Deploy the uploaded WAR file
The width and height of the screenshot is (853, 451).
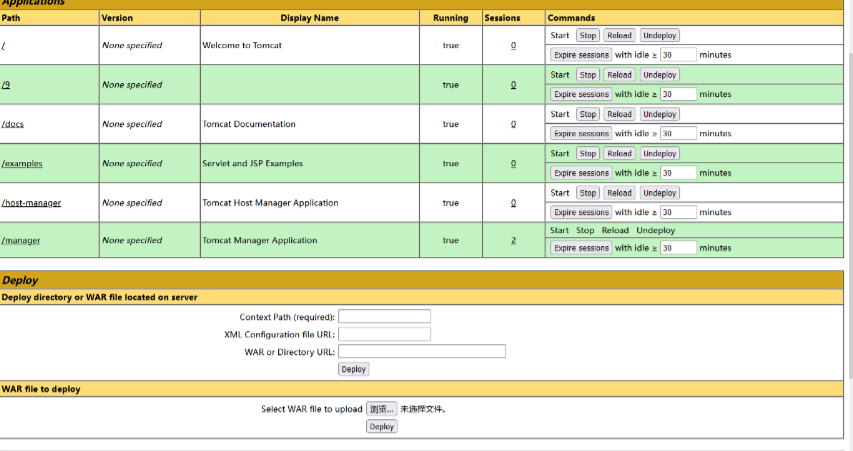(382, 427)
